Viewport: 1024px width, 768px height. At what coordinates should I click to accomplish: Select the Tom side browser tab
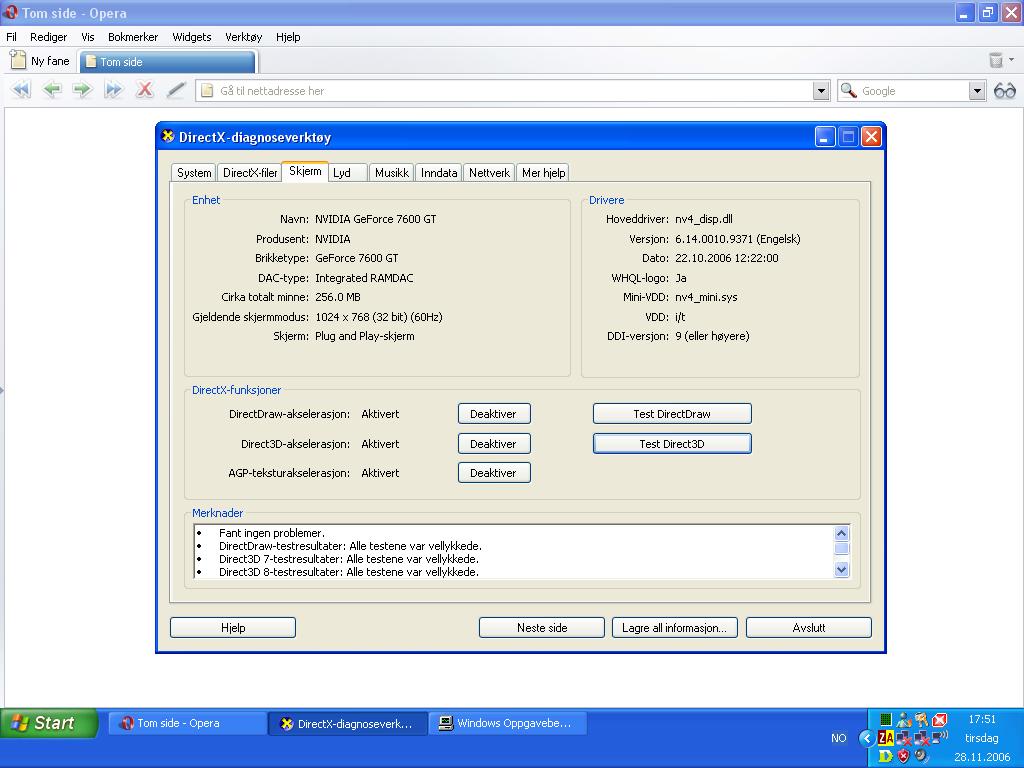167,62
